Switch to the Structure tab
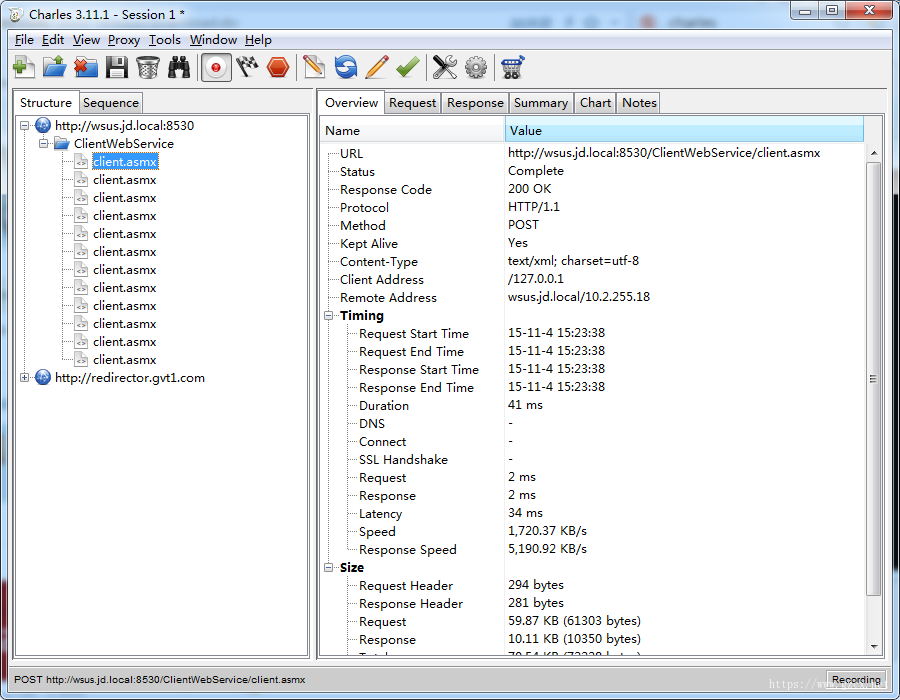This screenshot has height=700, width=900. pyautogui.click(x=46, y=103)
